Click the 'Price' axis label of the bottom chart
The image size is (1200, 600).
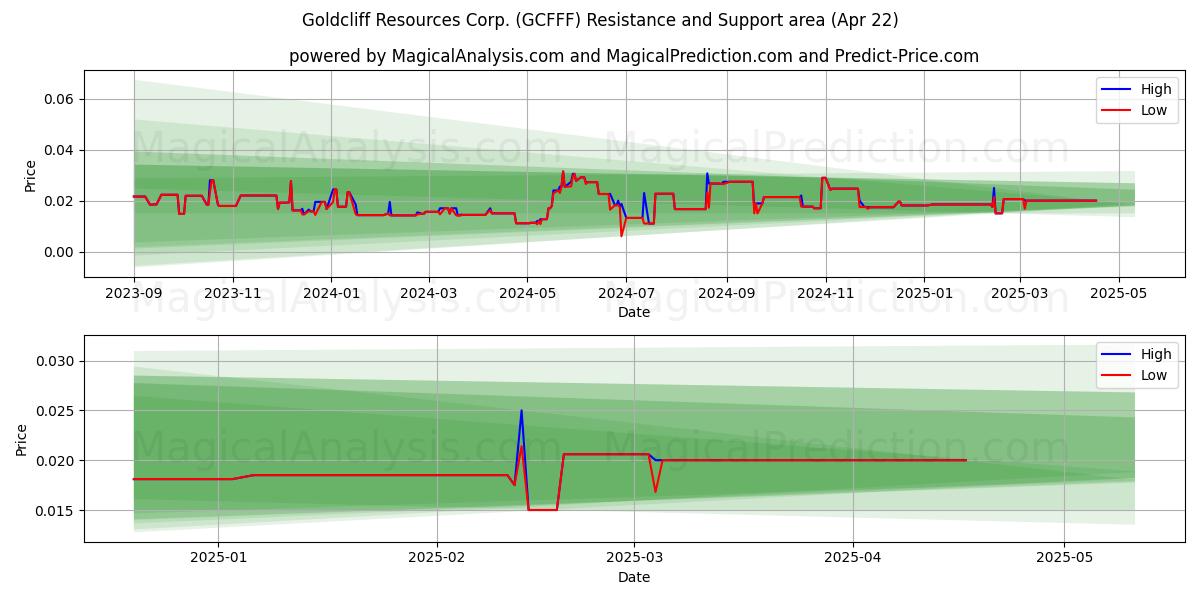tap(22, 439)
